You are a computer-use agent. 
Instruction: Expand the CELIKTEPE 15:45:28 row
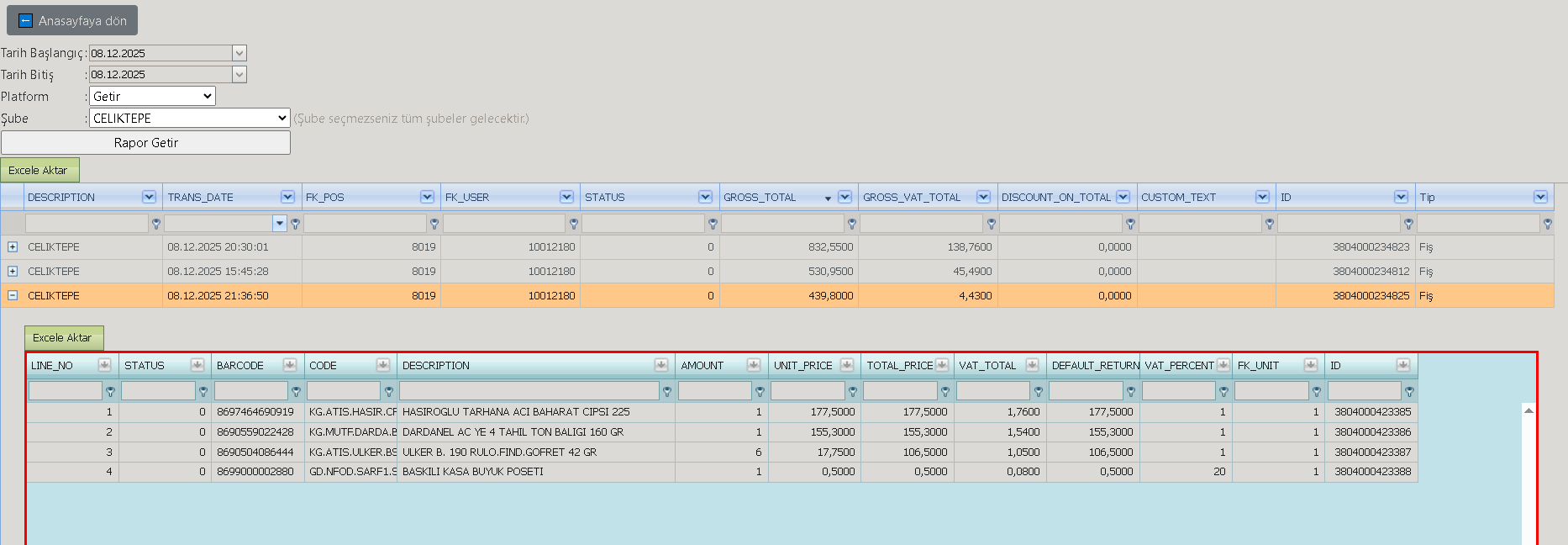(x=13, y=272)
